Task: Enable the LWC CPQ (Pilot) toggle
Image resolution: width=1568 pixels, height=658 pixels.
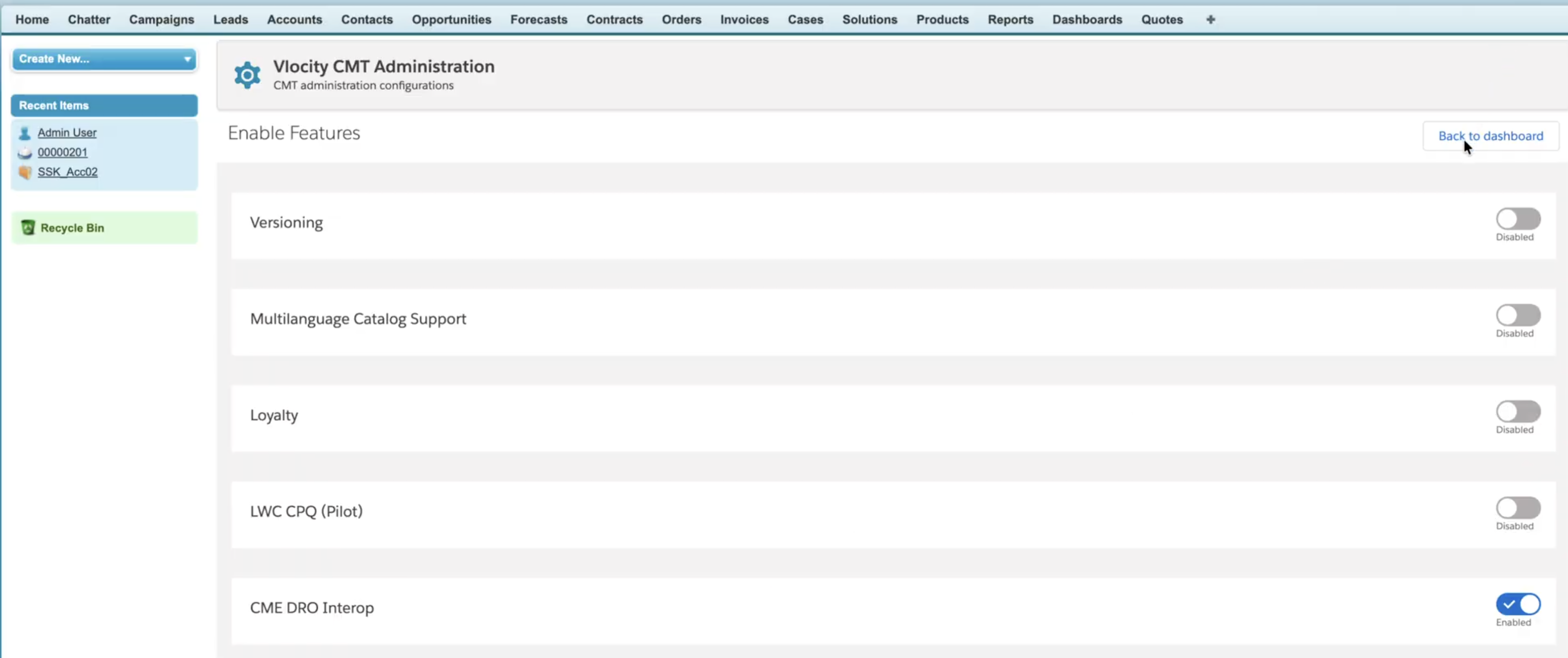Action: coord(1518,508)
